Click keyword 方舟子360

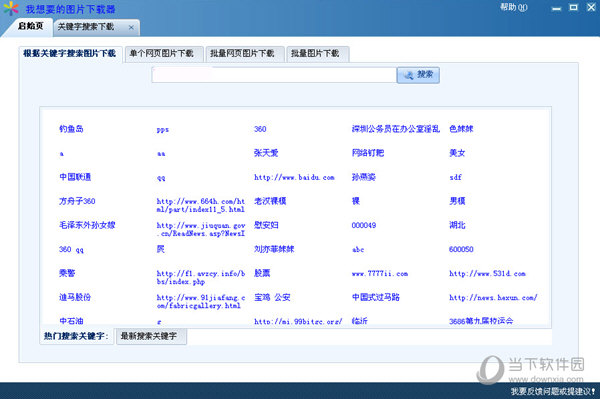tap(77, 201)
